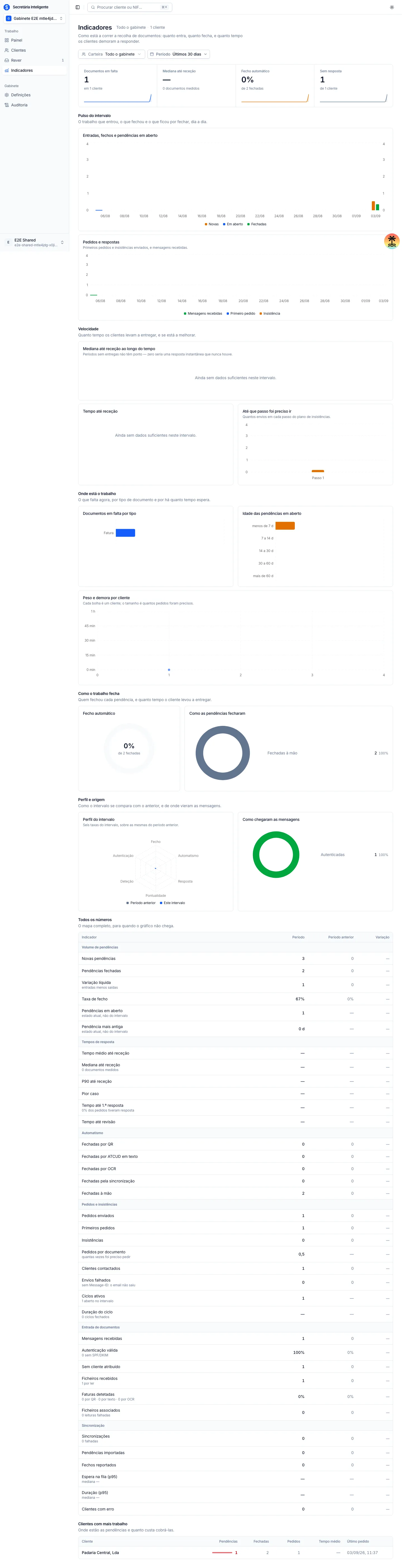Expand the E2E Shared account menu chevron
The width and height of the screenshot is (402, 1568).
[x=62, y=242]
